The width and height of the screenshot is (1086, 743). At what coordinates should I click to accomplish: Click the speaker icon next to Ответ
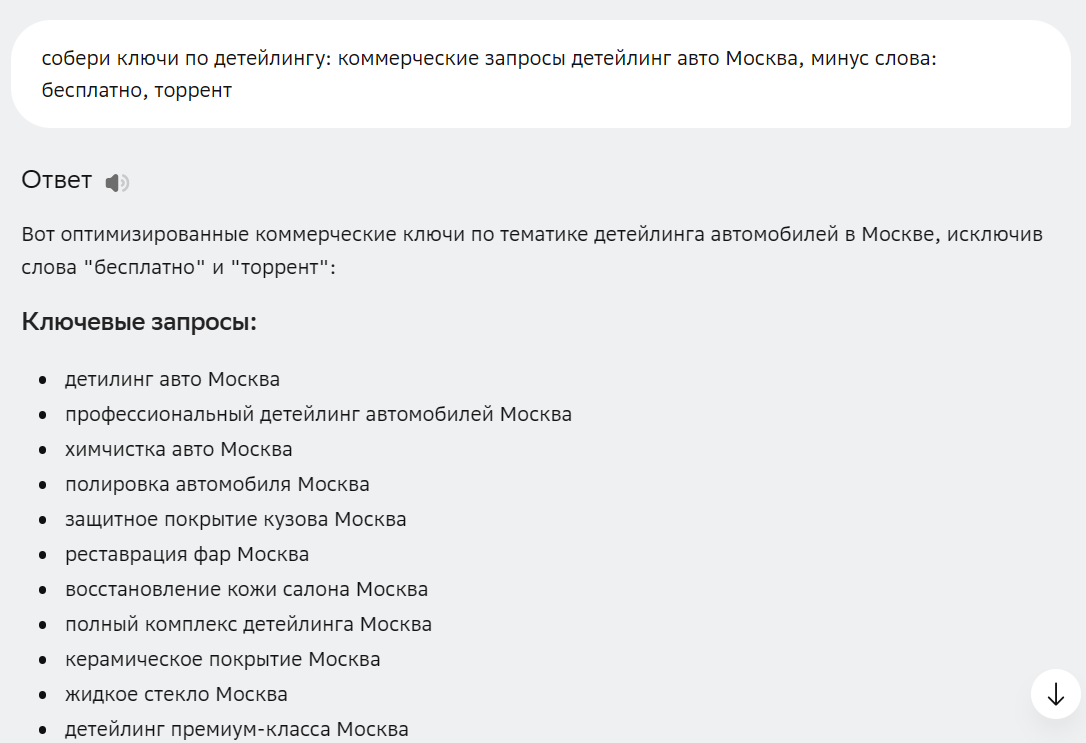(117, 182)
